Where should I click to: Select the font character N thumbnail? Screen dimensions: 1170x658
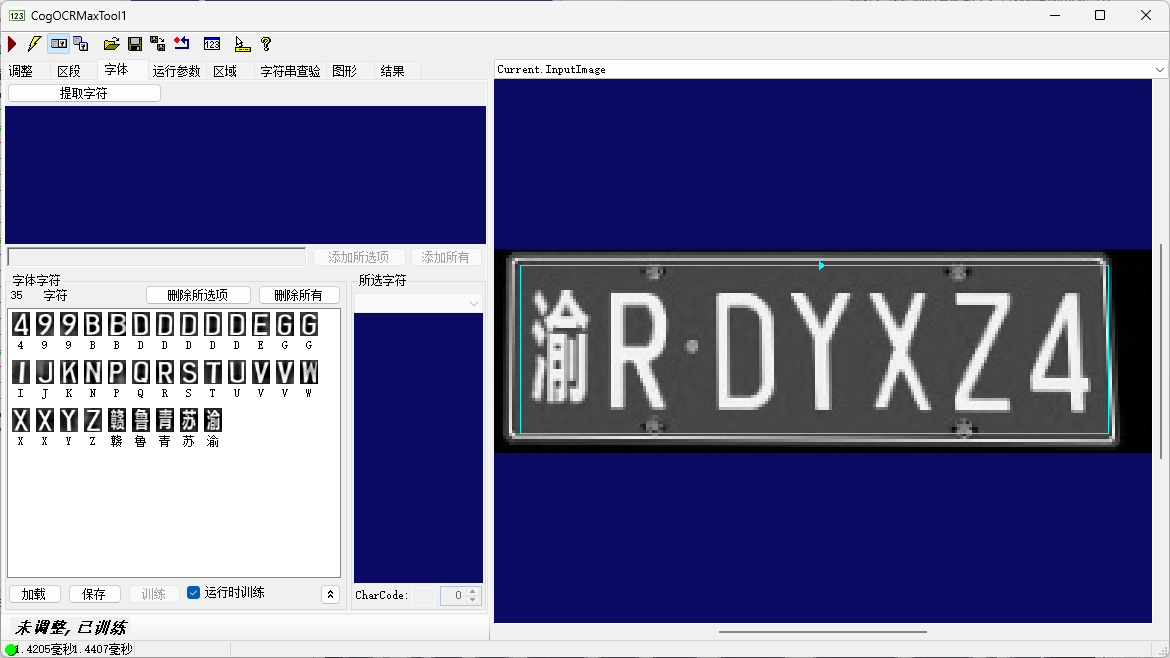pos(93,372)
